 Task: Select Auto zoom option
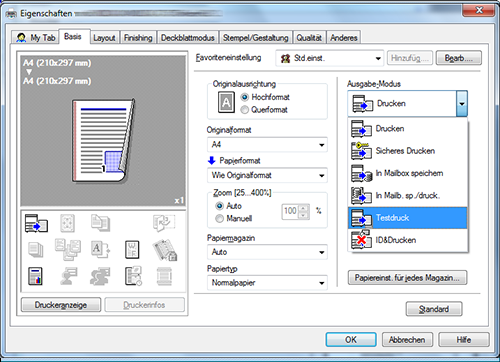(x=228, y=206)
